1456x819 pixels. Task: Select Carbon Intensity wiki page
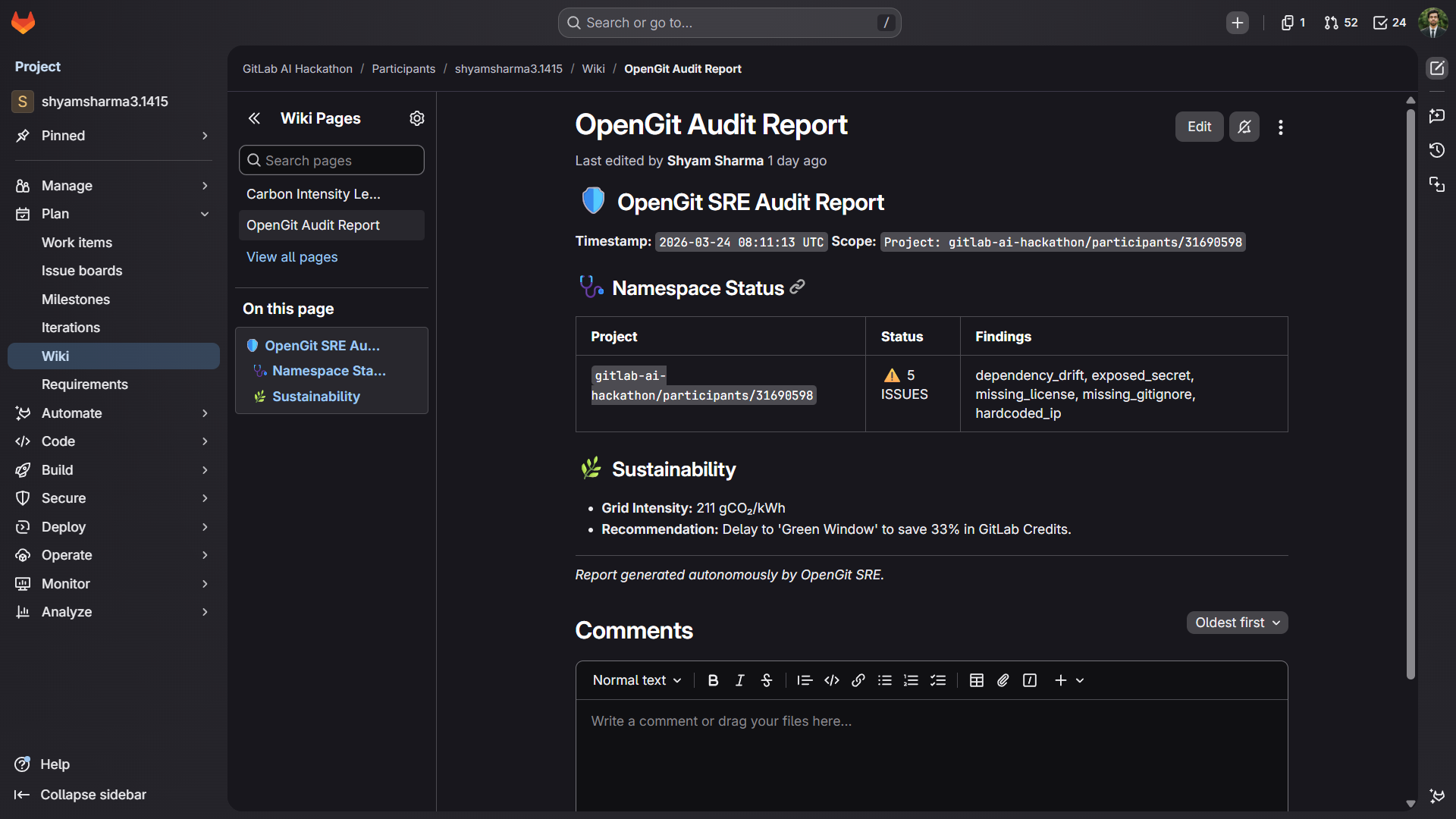point(313,194)
